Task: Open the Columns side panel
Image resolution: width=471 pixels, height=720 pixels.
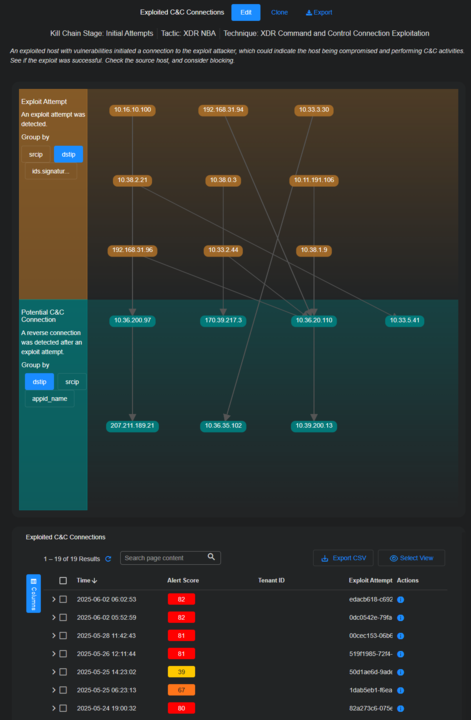Action: (x=34, y=593)
